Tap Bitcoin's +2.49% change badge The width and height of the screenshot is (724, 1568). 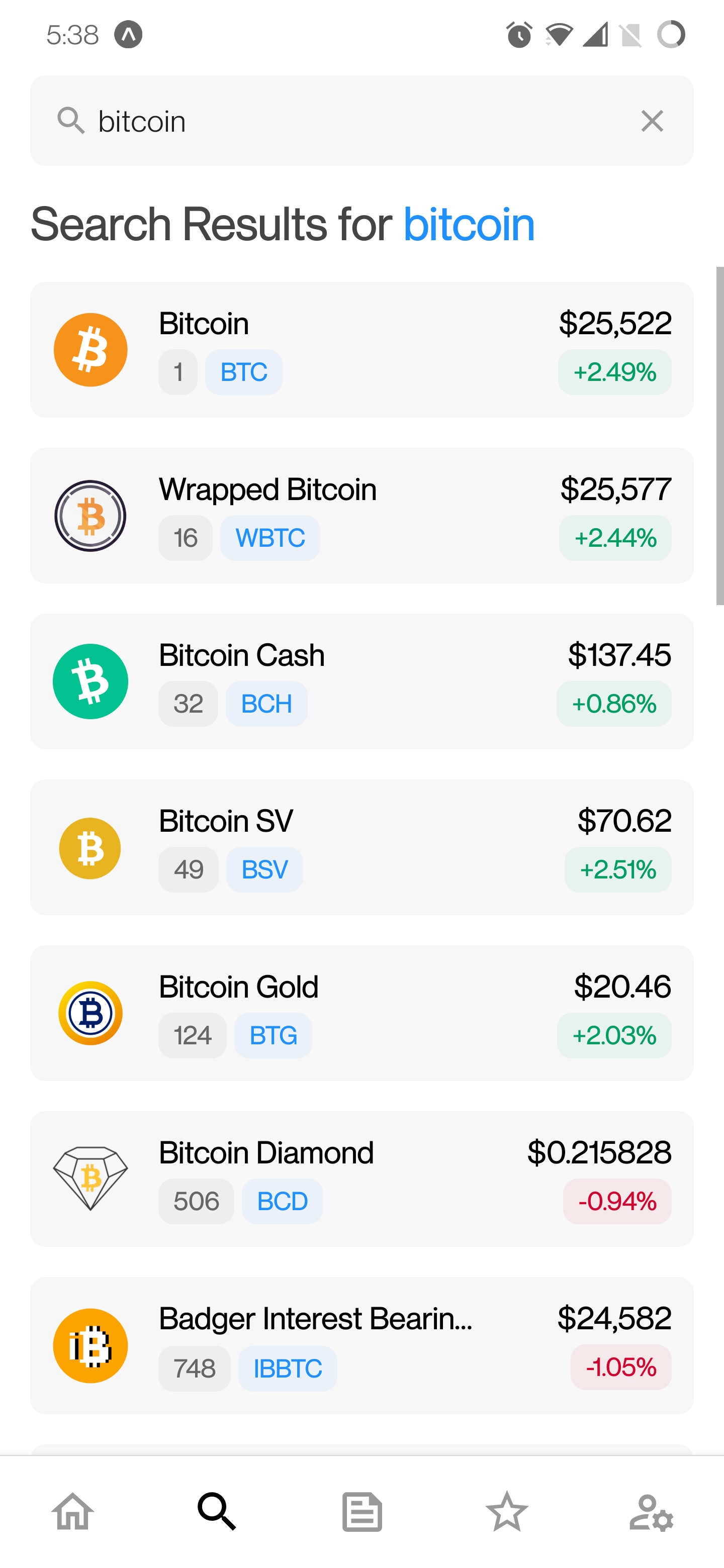coord(614,372)
